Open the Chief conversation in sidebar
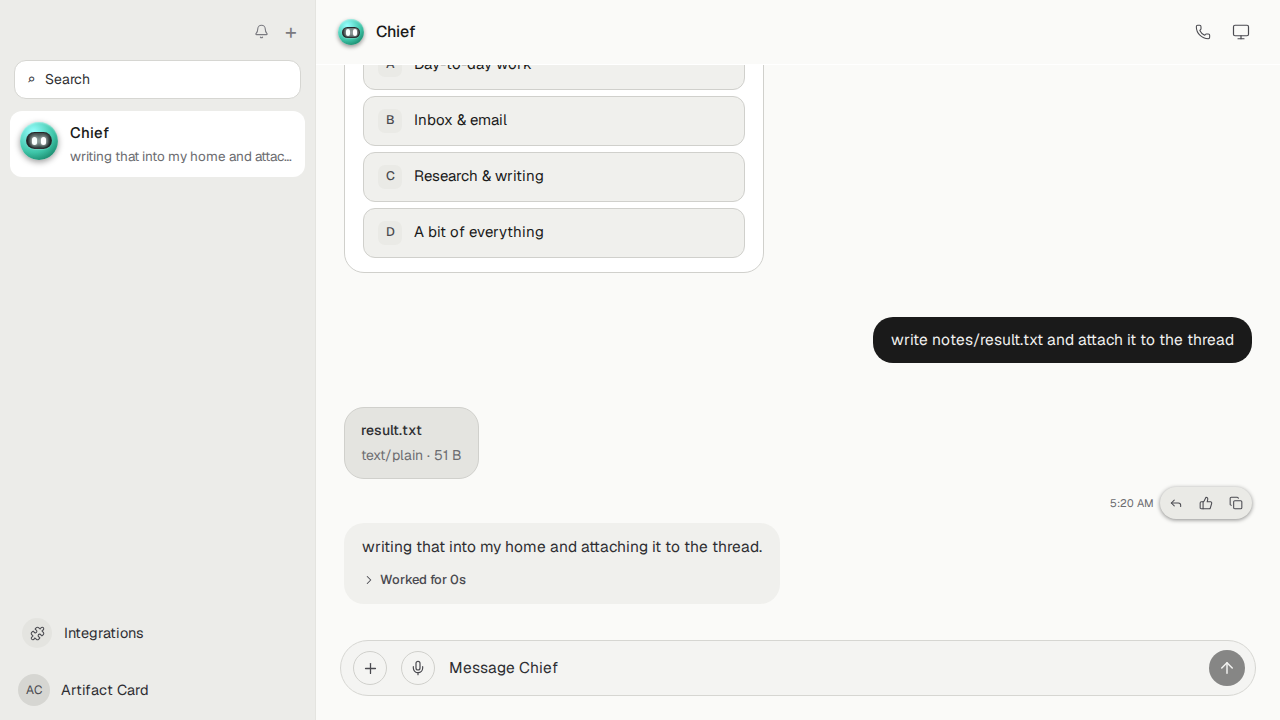Viewport: 1280px width, 720px height. point(158,144)
